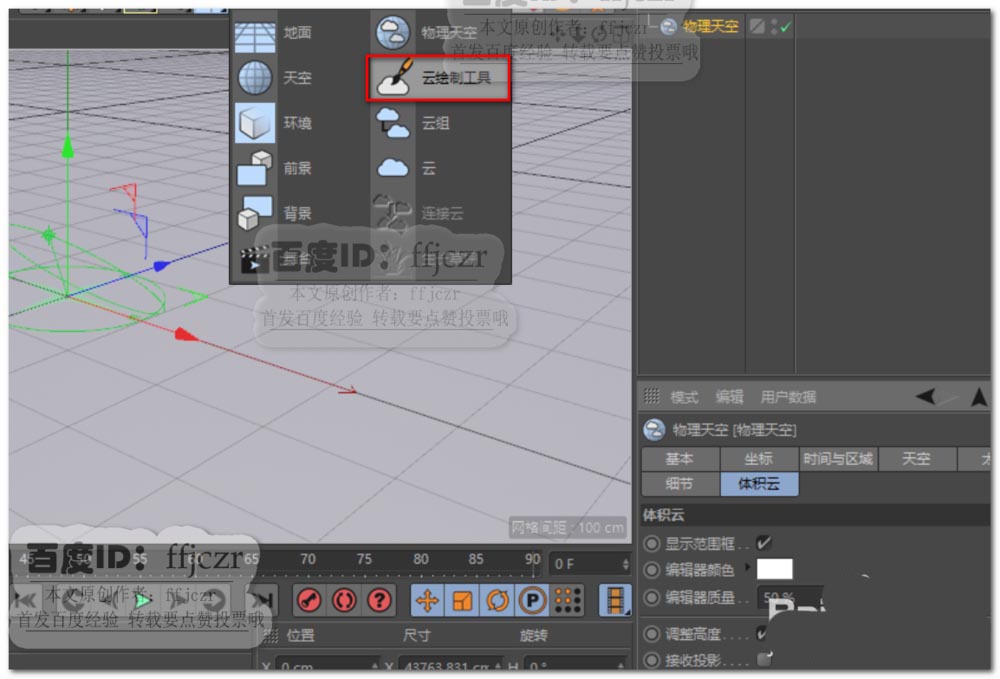Click keyframe circle next to 显示范围框
This screenshot has width=1000, height=679.
tap(651, 544)
